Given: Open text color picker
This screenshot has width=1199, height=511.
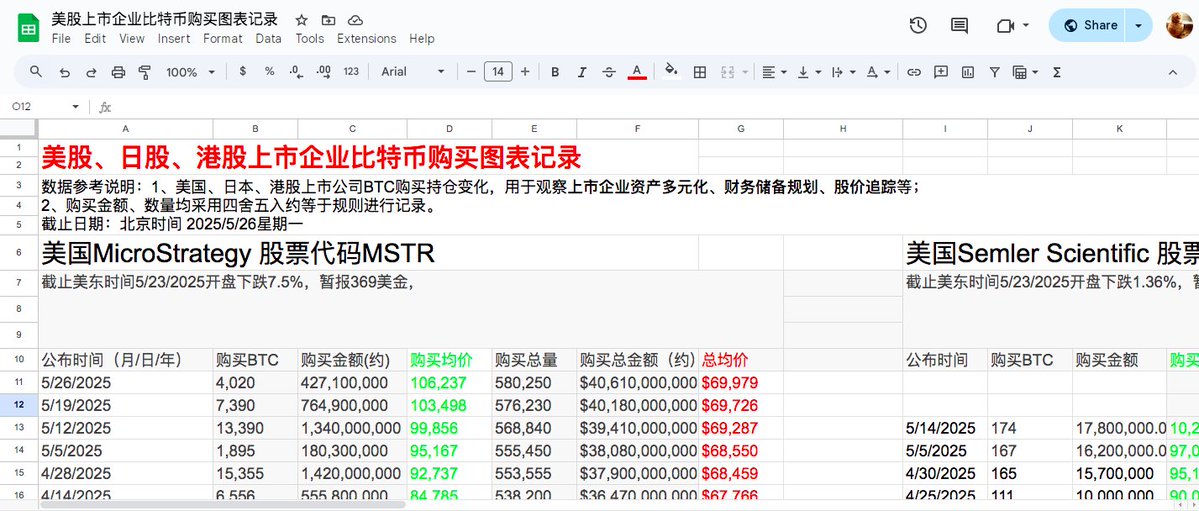Looking at the screenshot, I should coord(637,72).
